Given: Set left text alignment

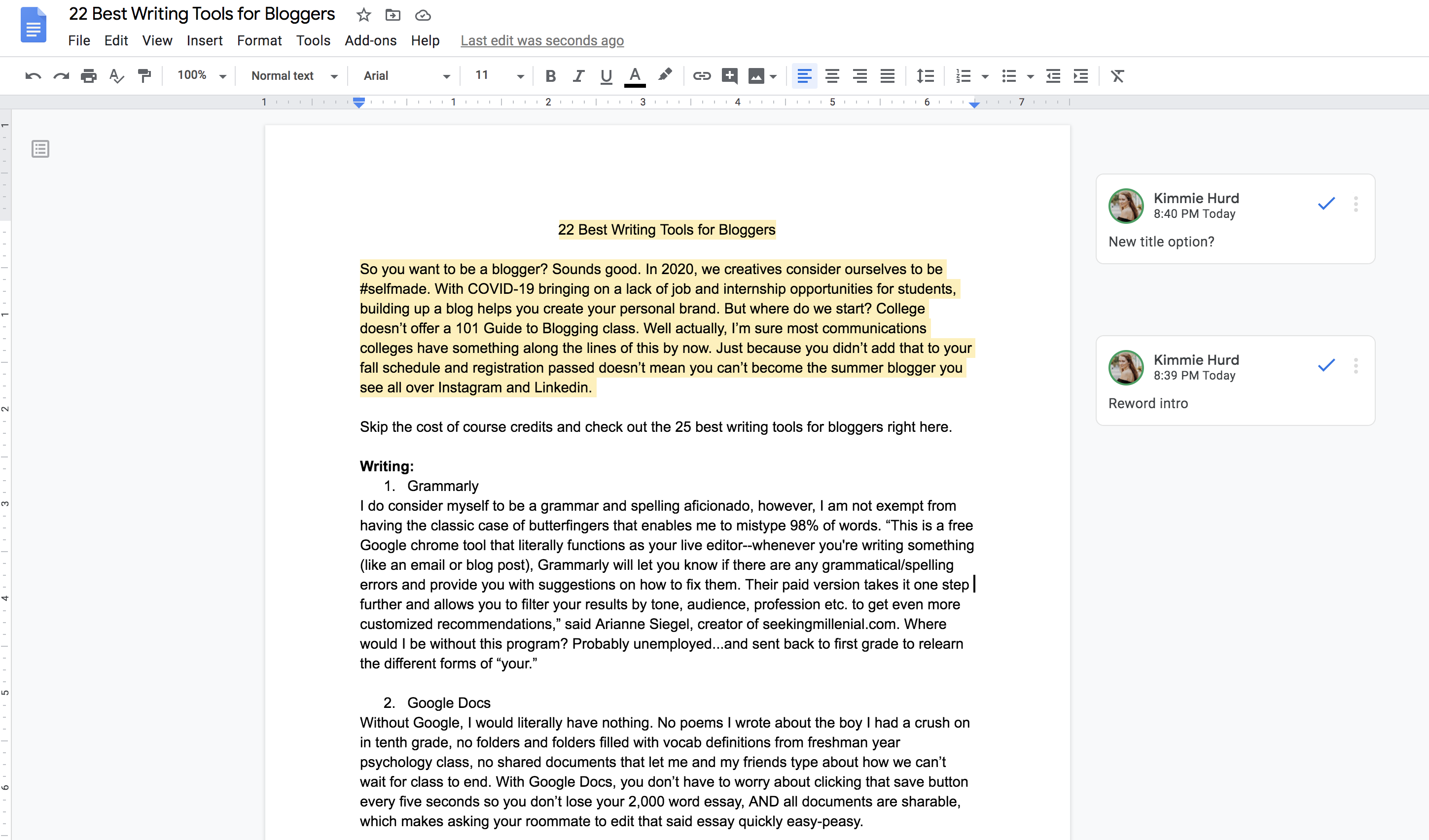Looking at the screenshot, I should [804, 75].
